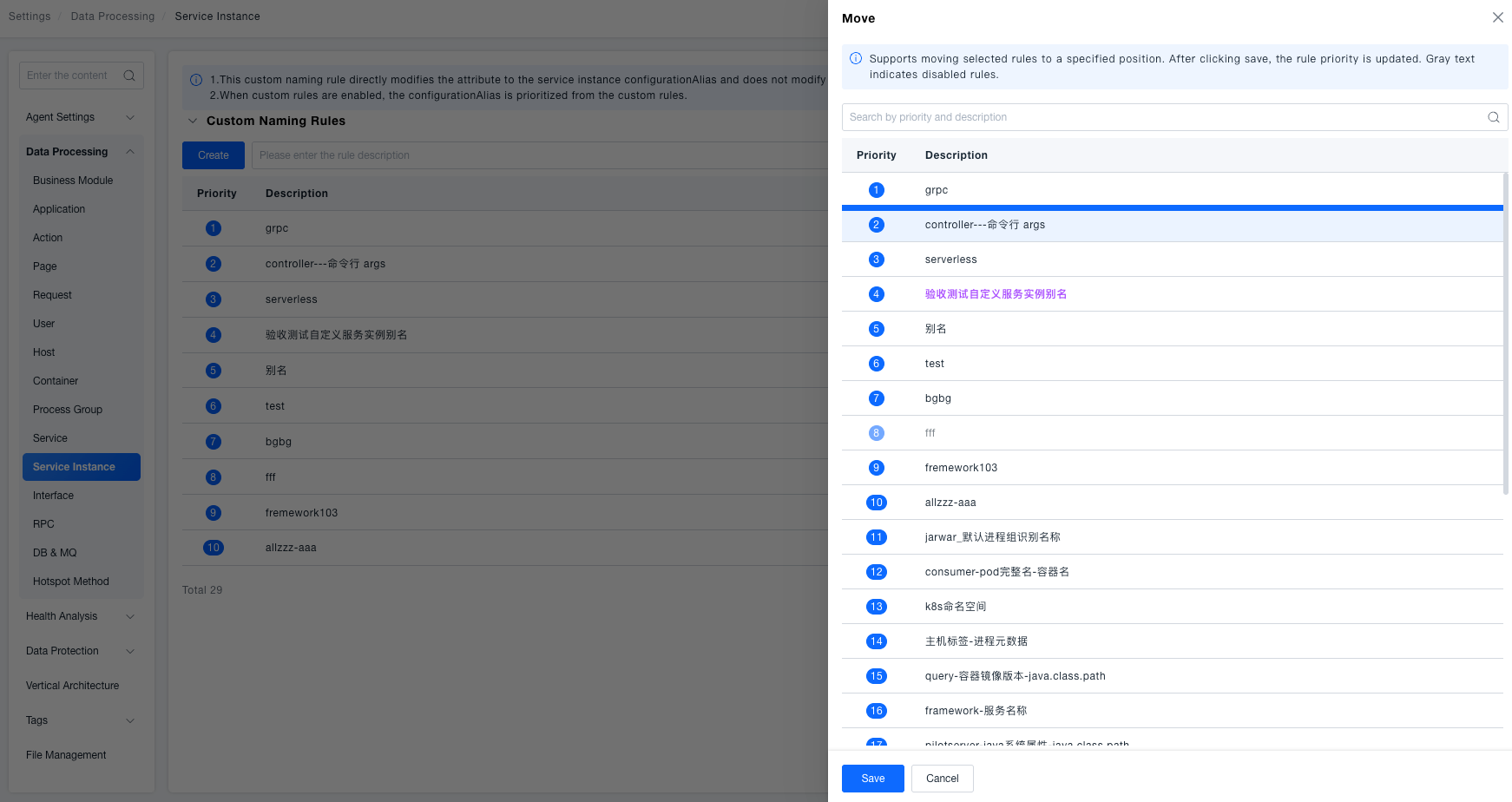The width and height of the screenshot is (1512, 802).
Task: Open Hotspot Method in sidebar
Action: point(71,582)
